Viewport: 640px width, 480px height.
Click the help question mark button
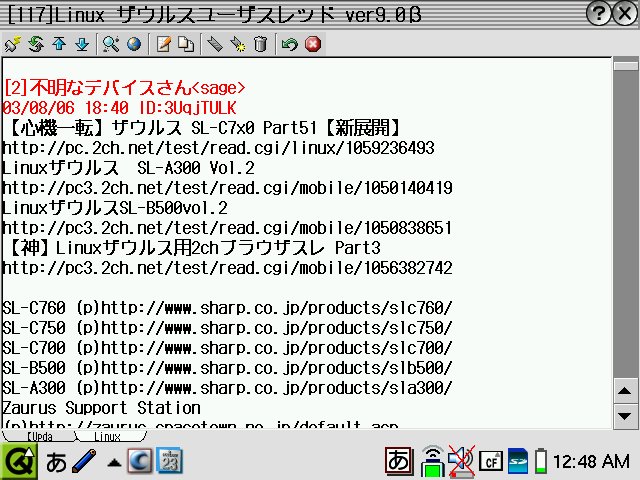tap(598, 14)
